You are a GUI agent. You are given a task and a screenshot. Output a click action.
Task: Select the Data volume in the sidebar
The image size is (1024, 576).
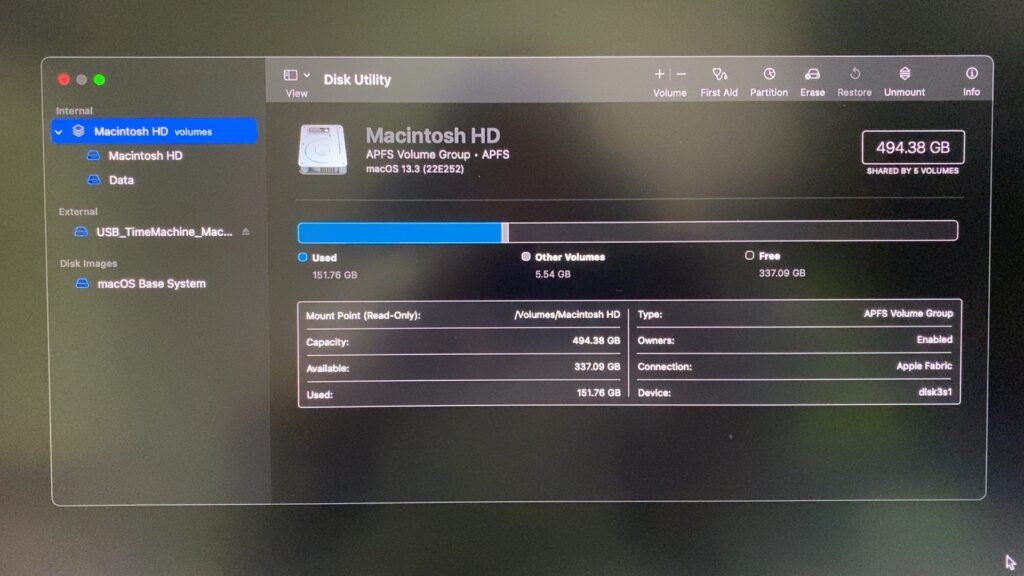point(121,180)
